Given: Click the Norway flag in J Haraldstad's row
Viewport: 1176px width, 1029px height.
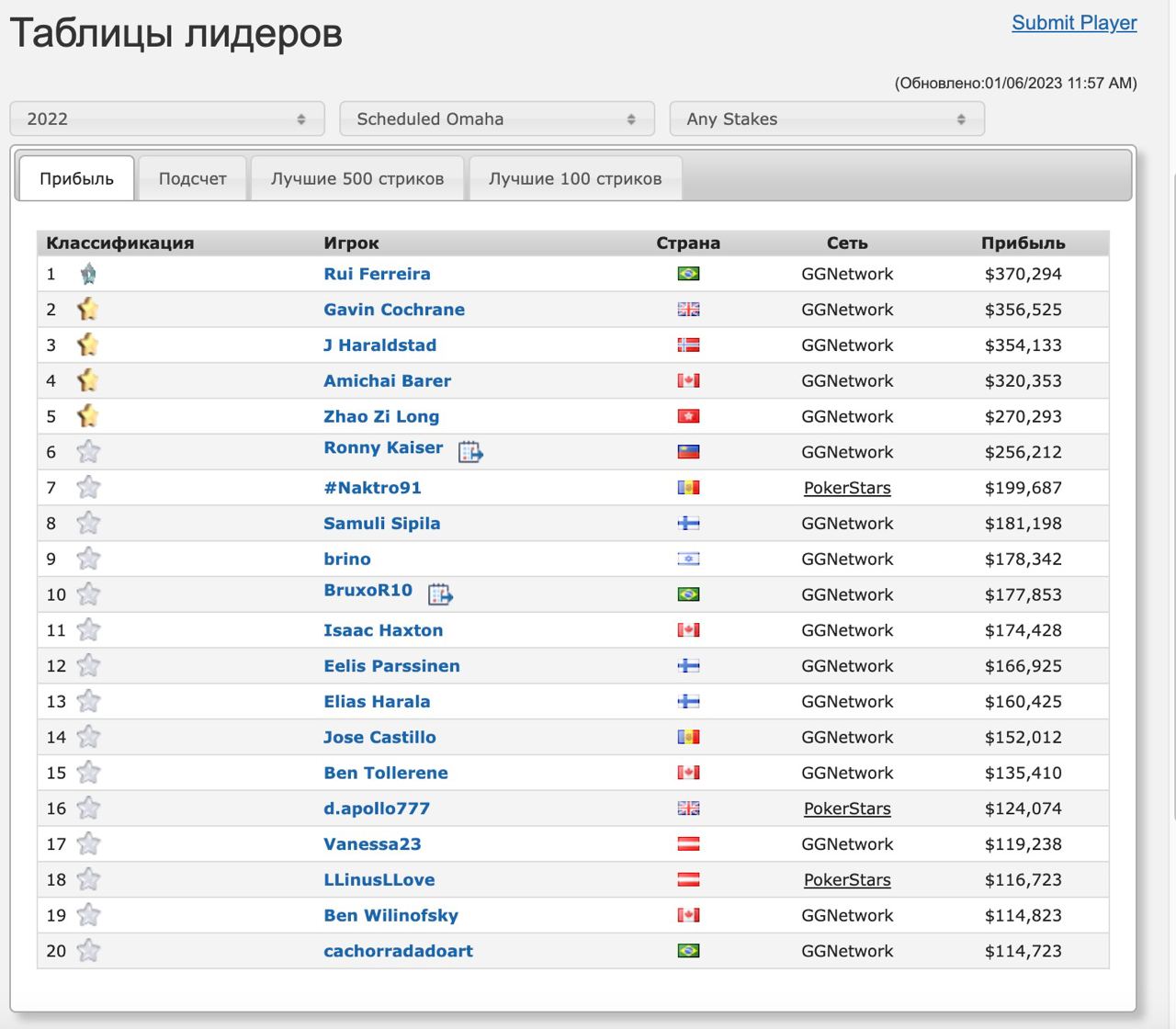Looking at the screenshot, I should point(688,345).
